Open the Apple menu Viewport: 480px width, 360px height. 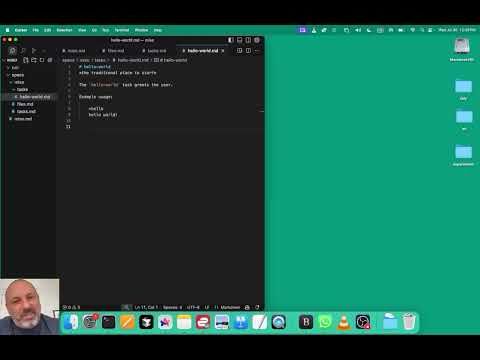8,30
